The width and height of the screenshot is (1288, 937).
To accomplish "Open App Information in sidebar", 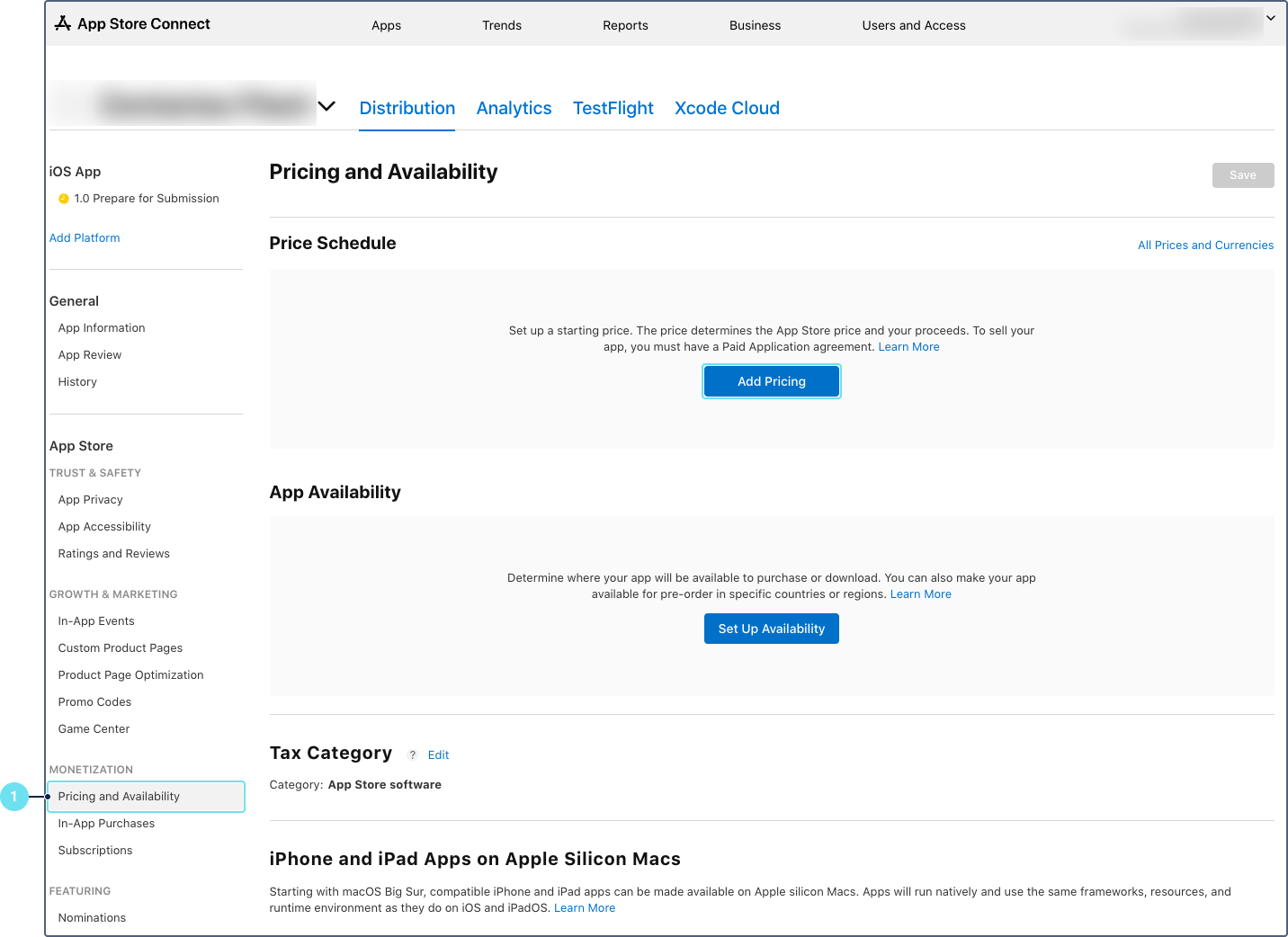I will click(x=102, y=328).
